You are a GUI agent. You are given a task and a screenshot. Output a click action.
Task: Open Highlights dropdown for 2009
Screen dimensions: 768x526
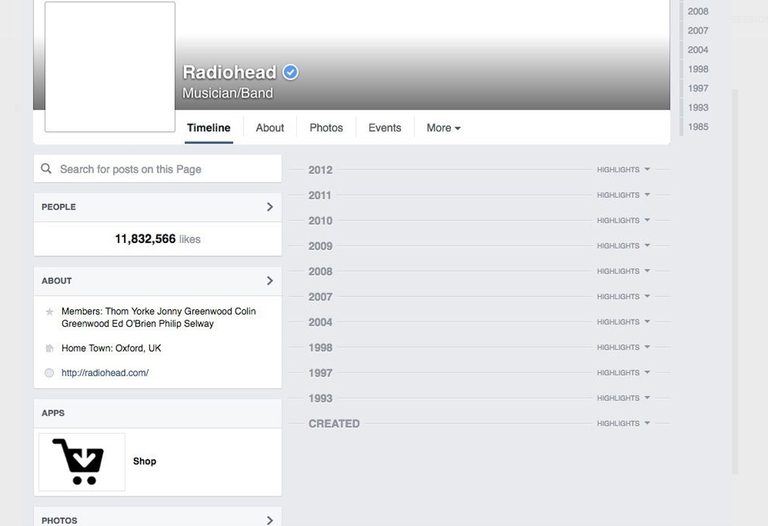coord(623,246)
